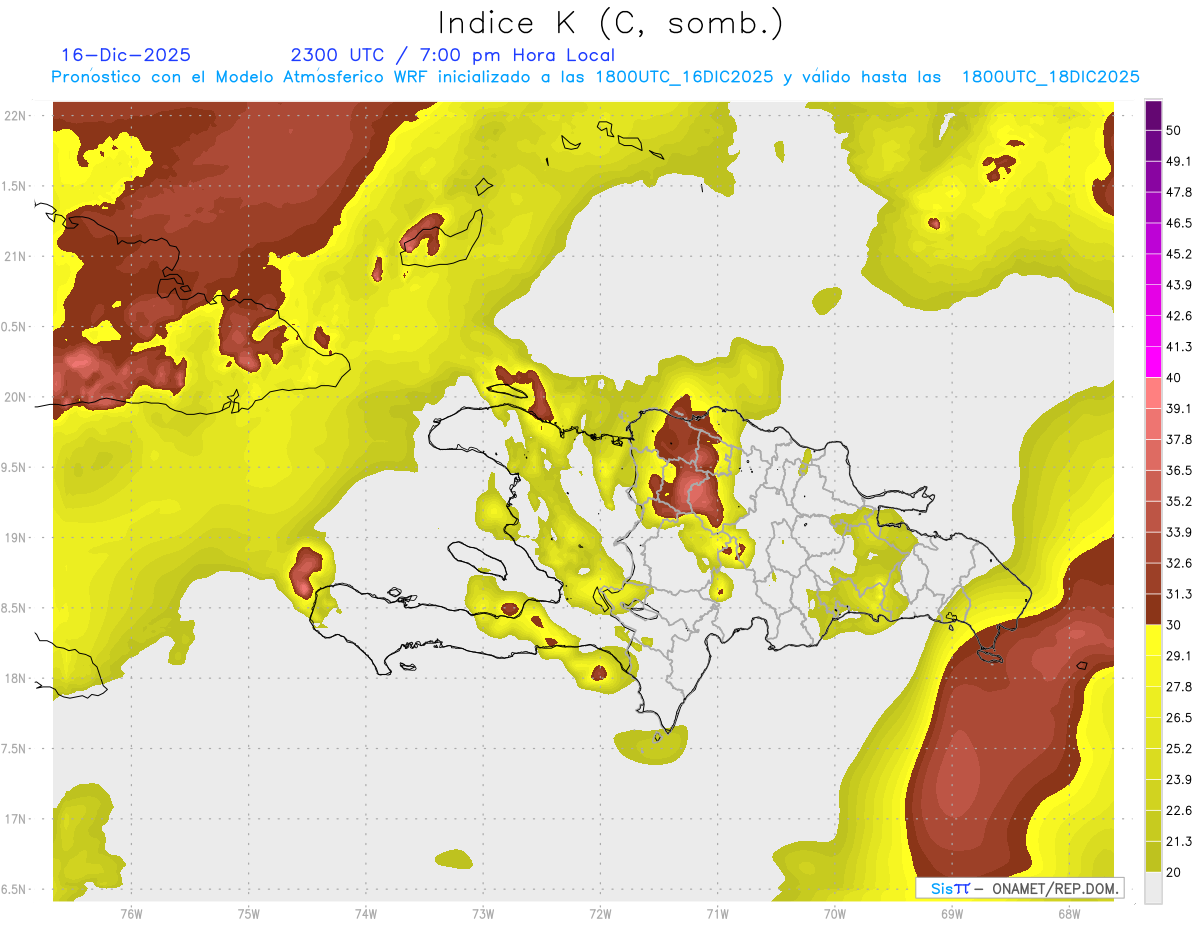Click the colorbar value "23.9"
The width and height of the screenshot is (1200, 927).
click(x=1179, y=780)
